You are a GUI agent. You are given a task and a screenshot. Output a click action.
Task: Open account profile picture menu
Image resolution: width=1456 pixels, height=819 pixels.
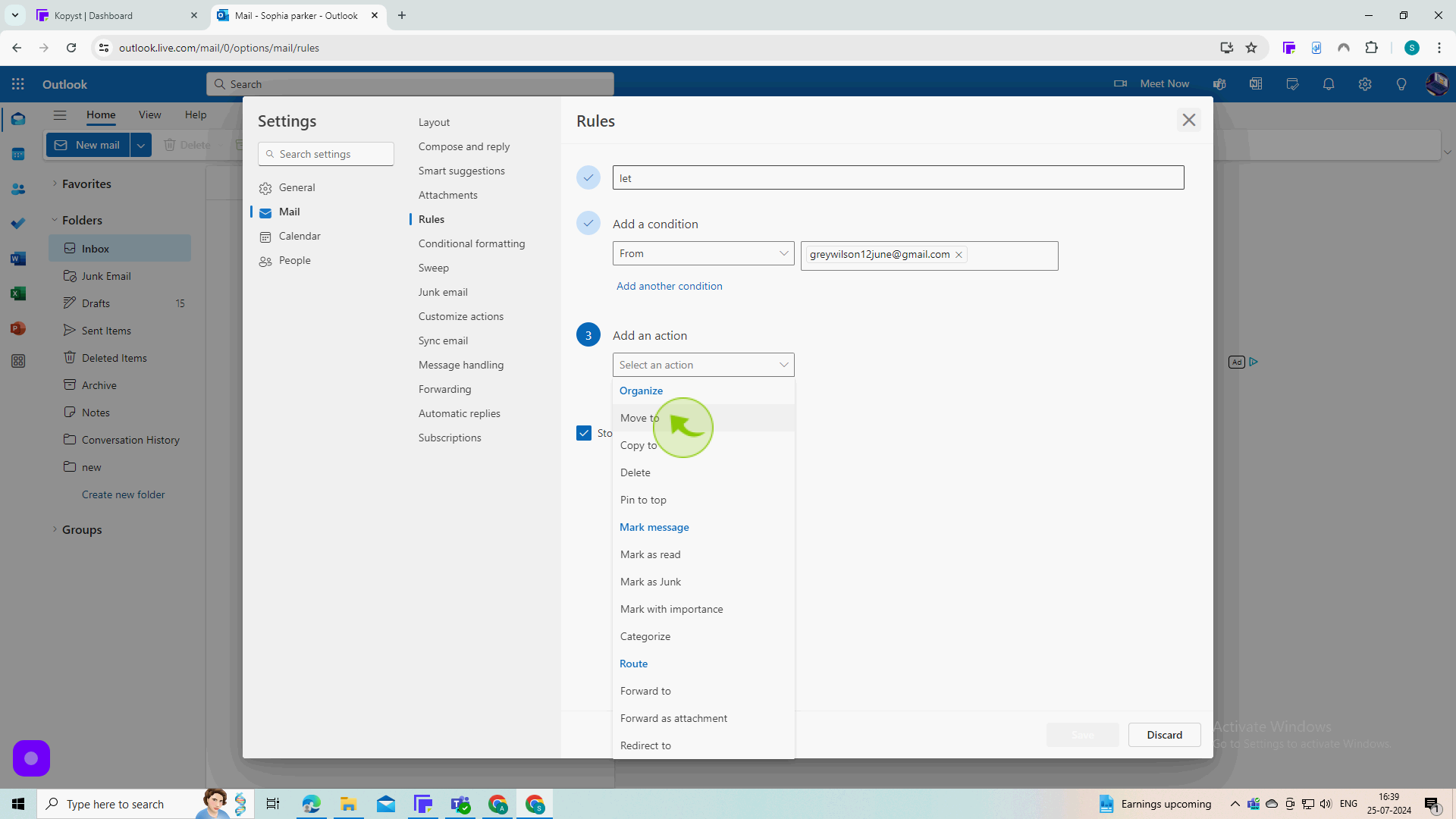point(1437,84)
